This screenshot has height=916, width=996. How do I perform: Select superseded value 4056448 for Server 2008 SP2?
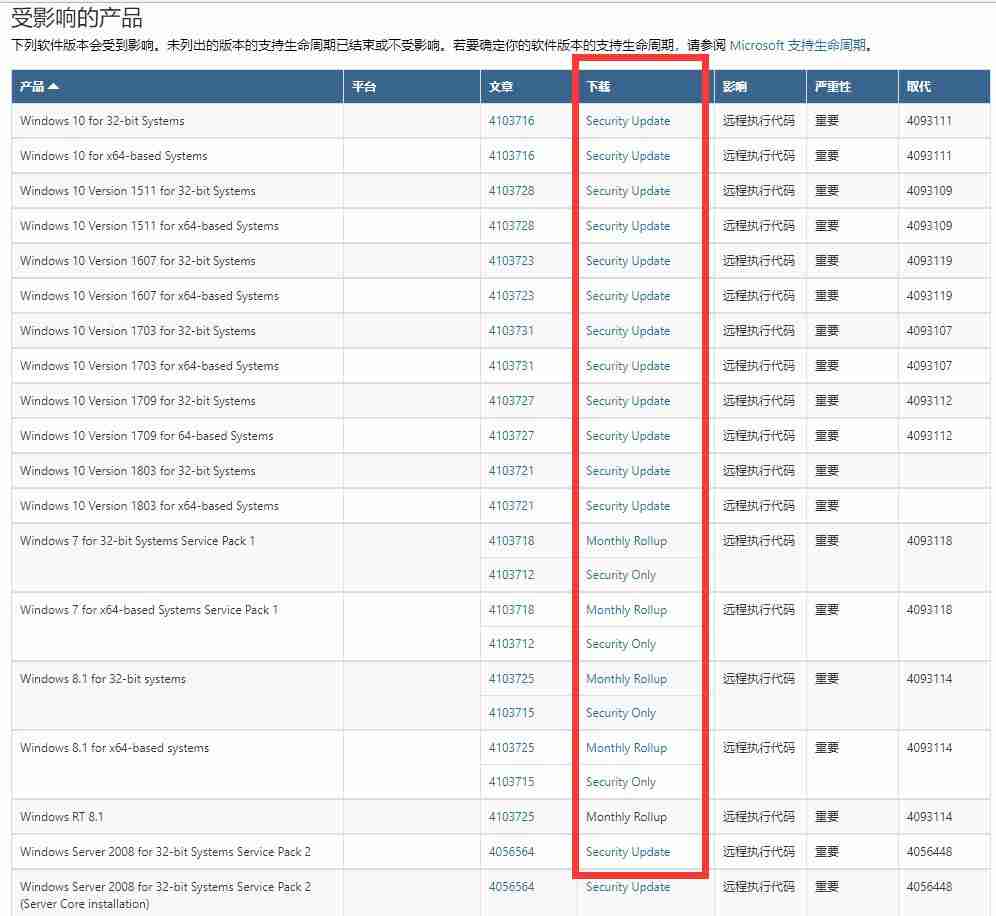(x=929, y=851)
